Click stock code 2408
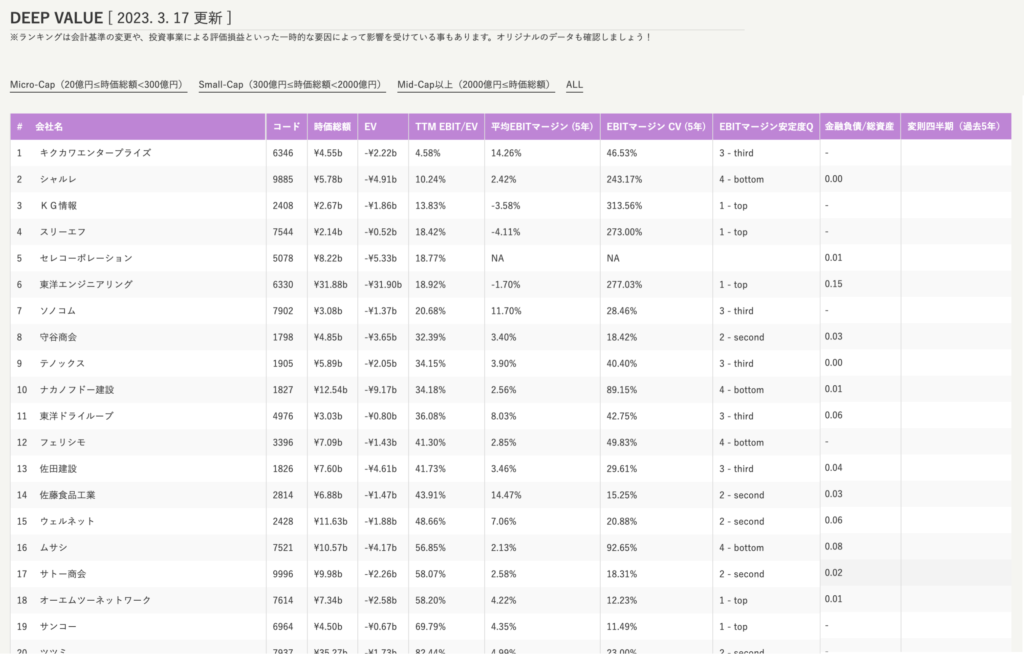Viewport: 1024px width, 662px height. click(x=283, y=206)
